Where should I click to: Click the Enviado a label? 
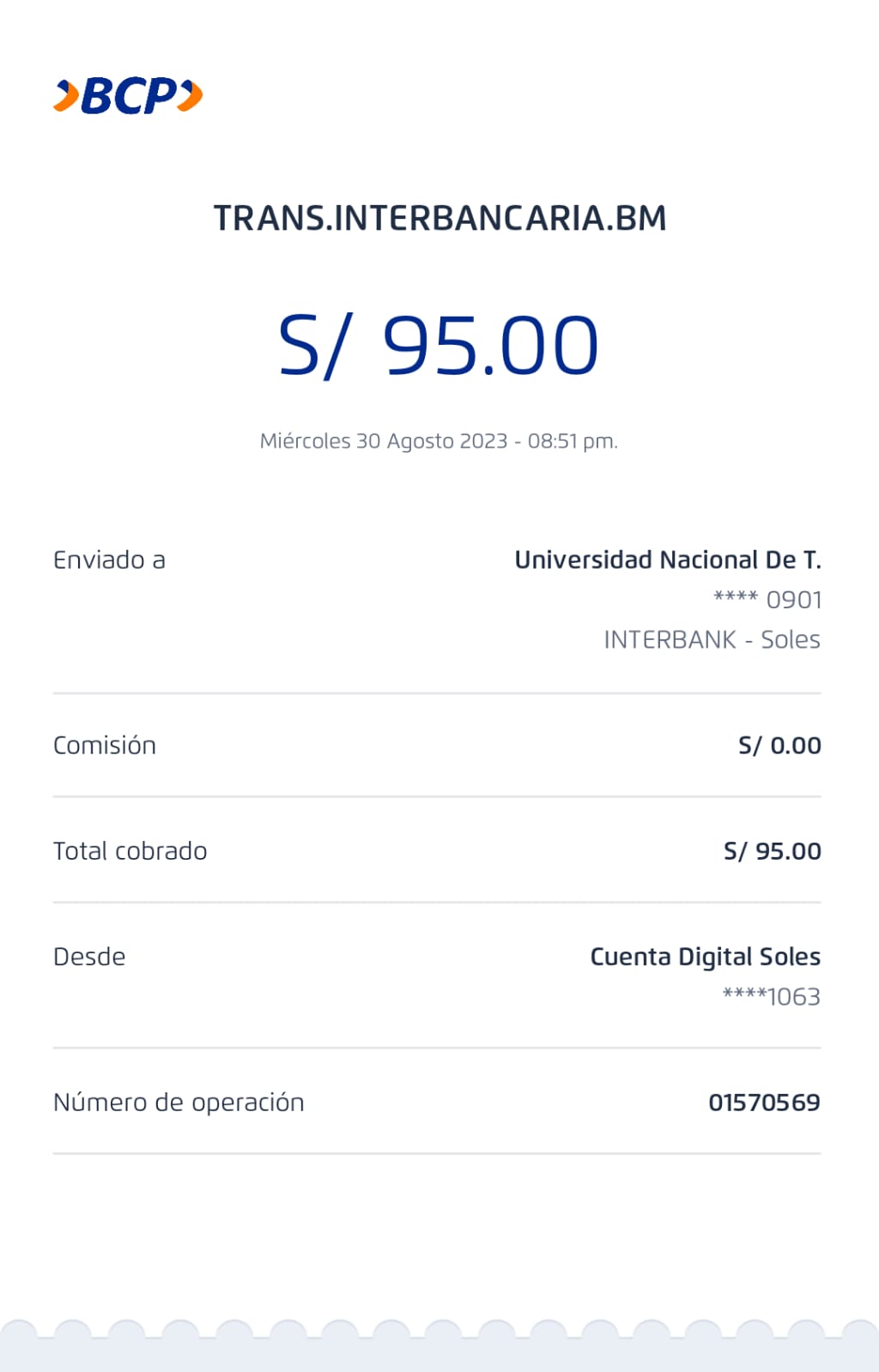[x=109, y=560]
